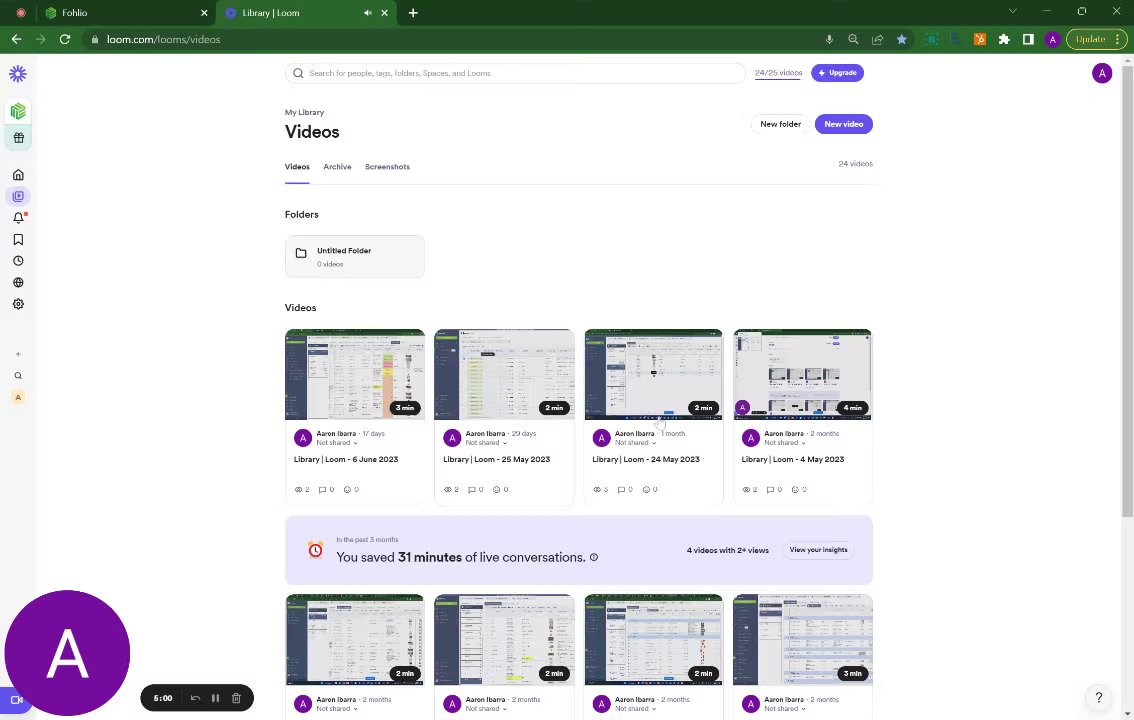This screenshot has width=1134, height=720.
Task: Delete the recording with trash icon
Action: tap(236, 698)
